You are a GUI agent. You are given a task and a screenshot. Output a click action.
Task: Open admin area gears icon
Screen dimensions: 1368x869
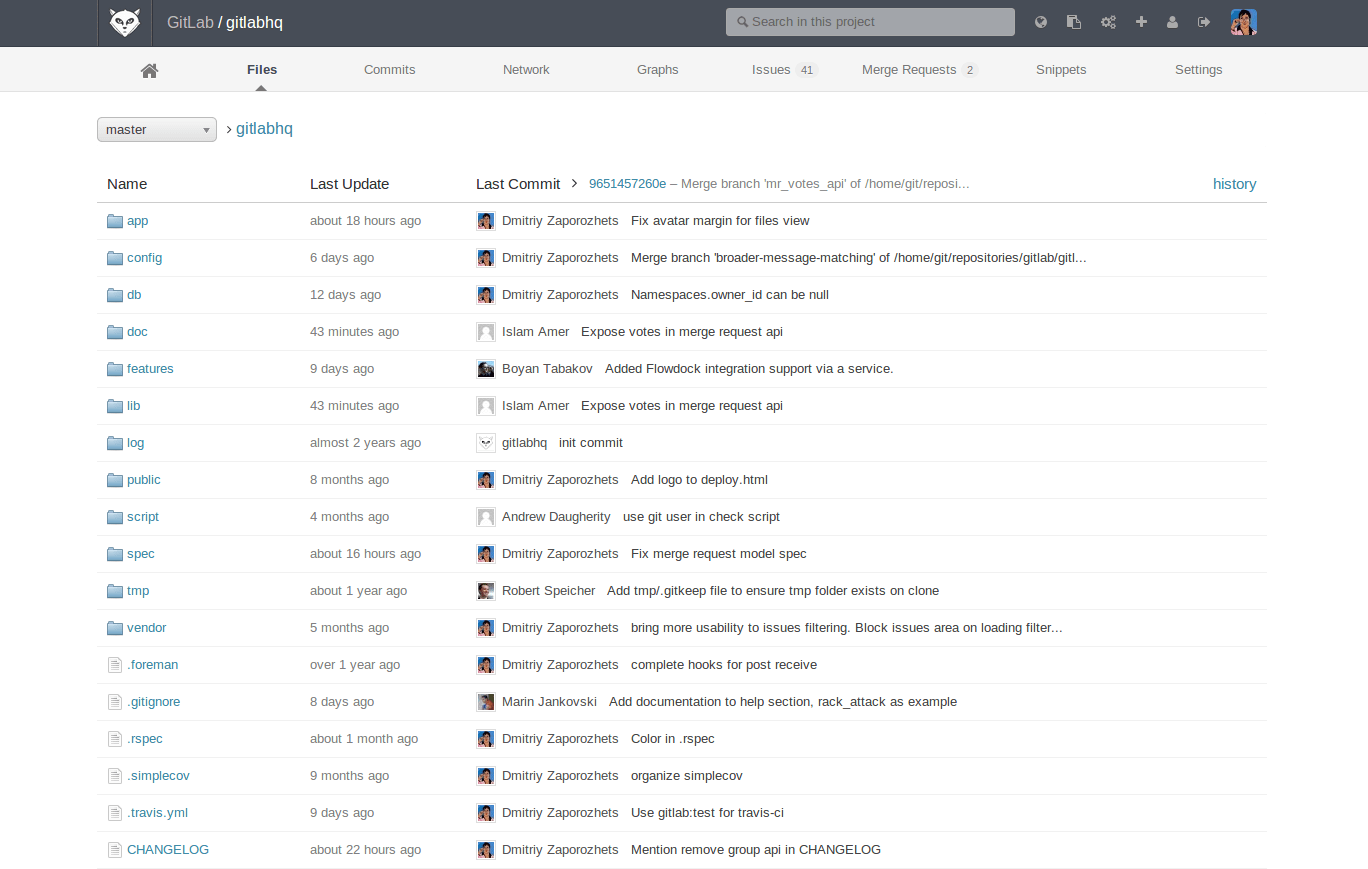1108,22
